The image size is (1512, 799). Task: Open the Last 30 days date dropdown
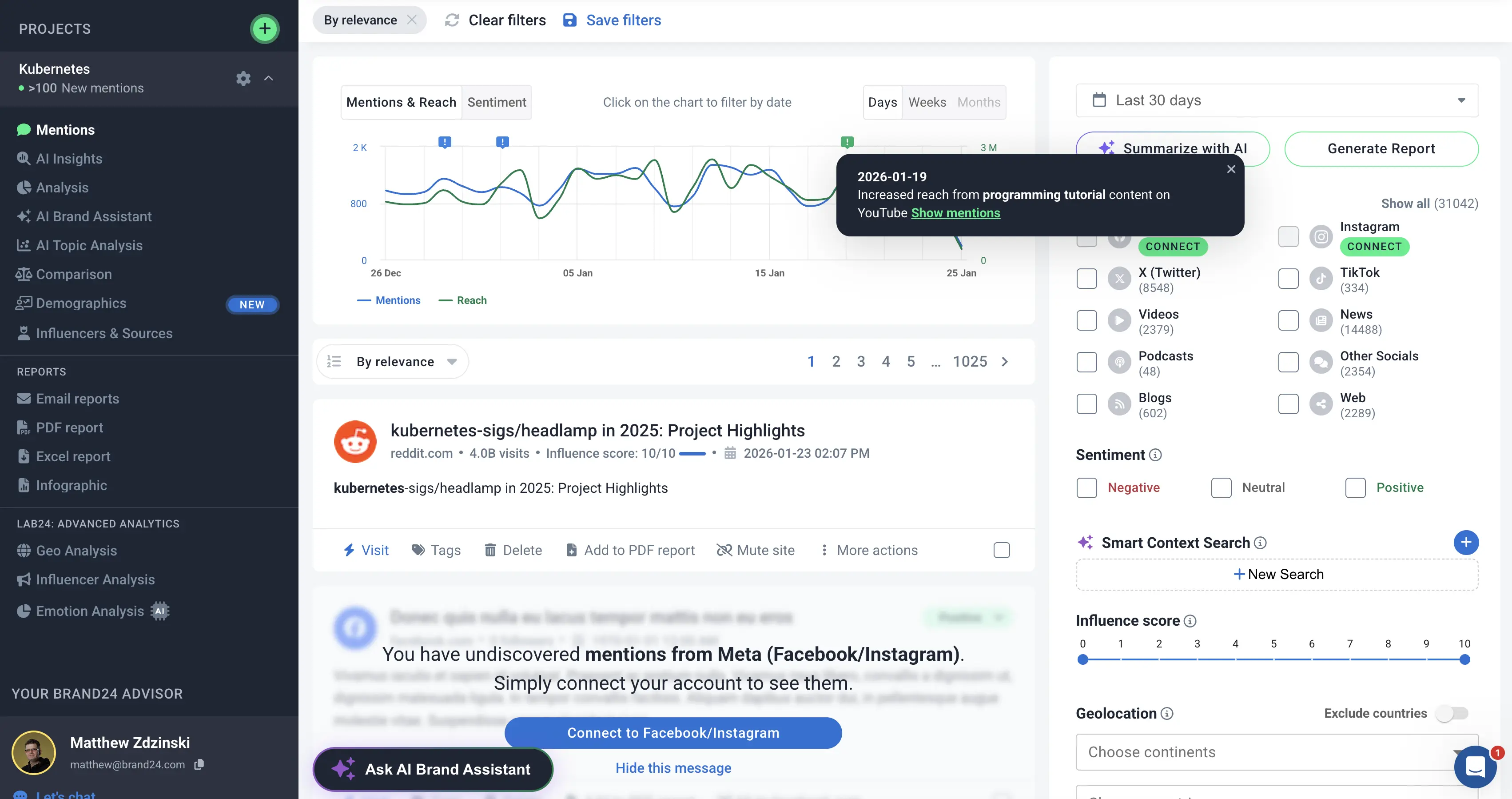(x=1277, y=100)
